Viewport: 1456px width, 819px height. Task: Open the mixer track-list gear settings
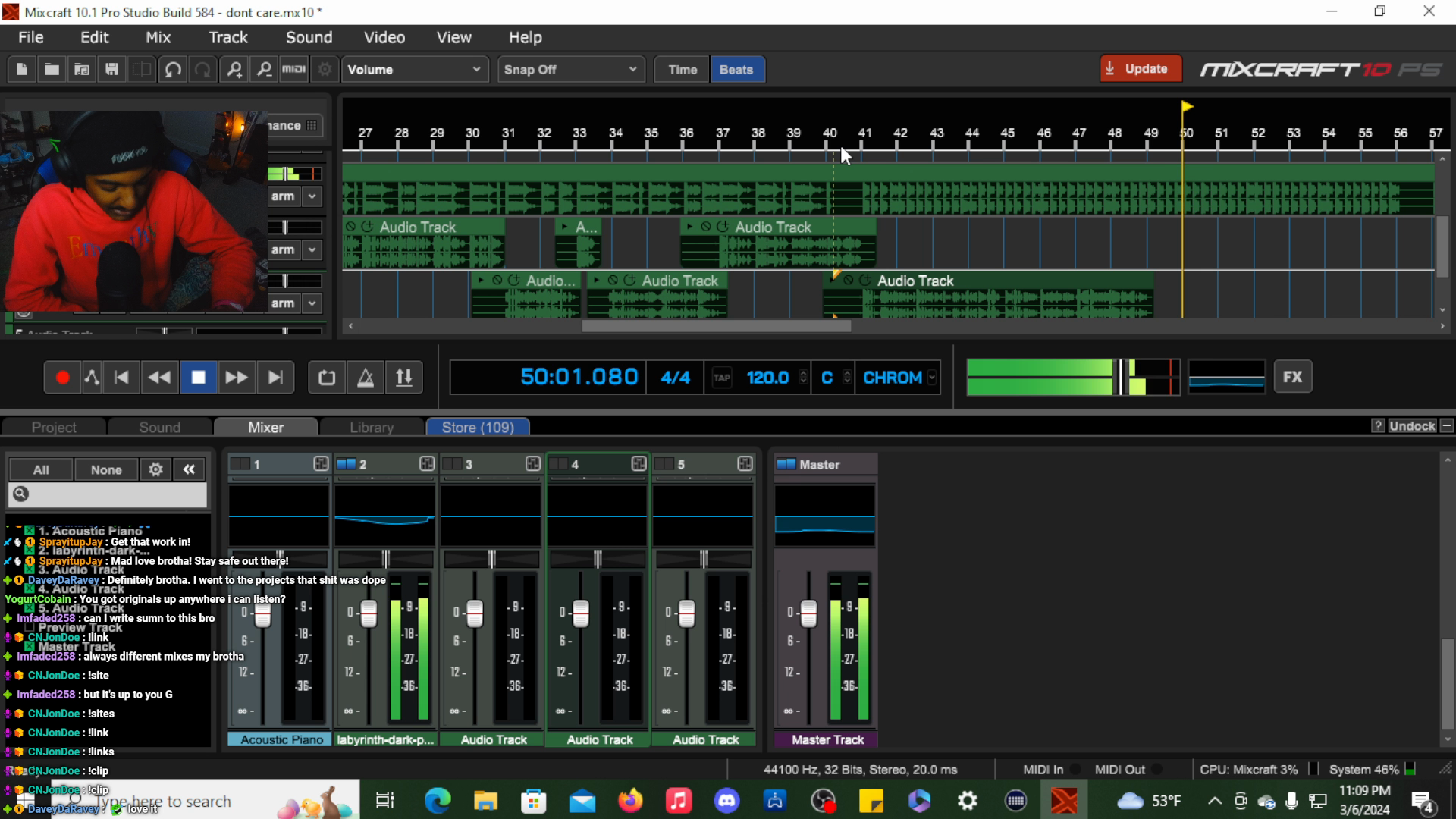pyautogui.click(x=155, y=470)
